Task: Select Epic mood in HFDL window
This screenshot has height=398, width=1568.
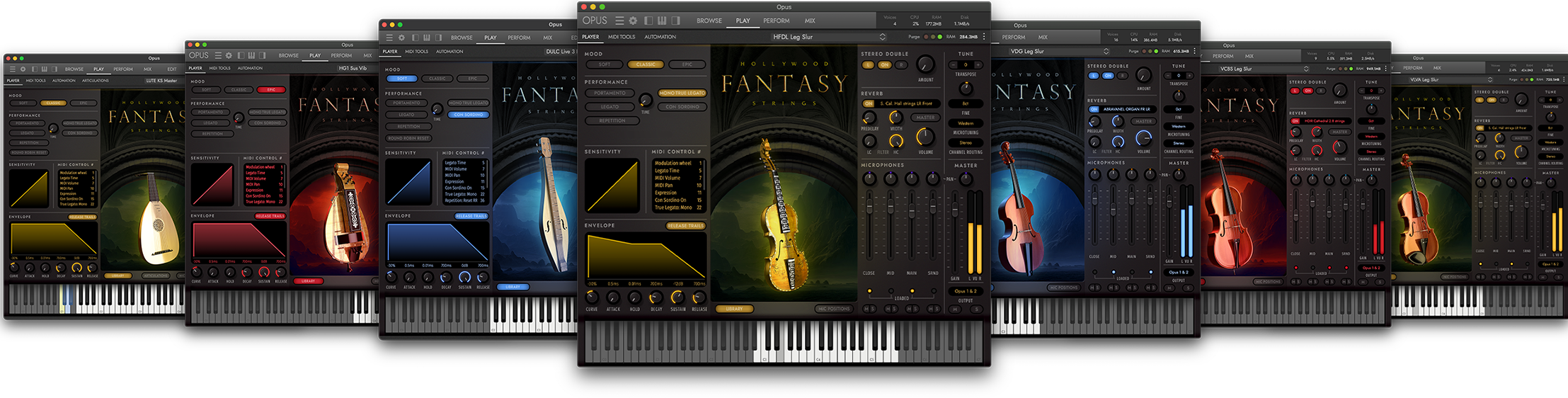Action: (687, 64)
